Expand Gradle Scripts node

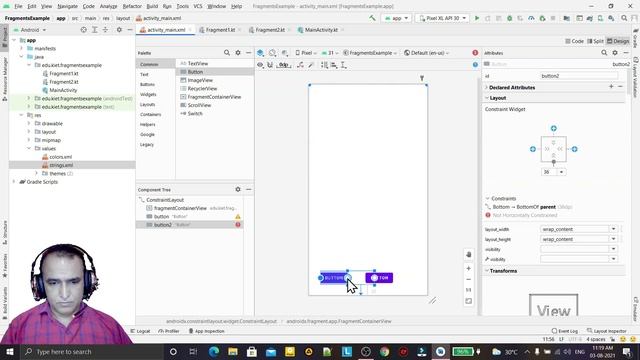[x=14, y=182]
